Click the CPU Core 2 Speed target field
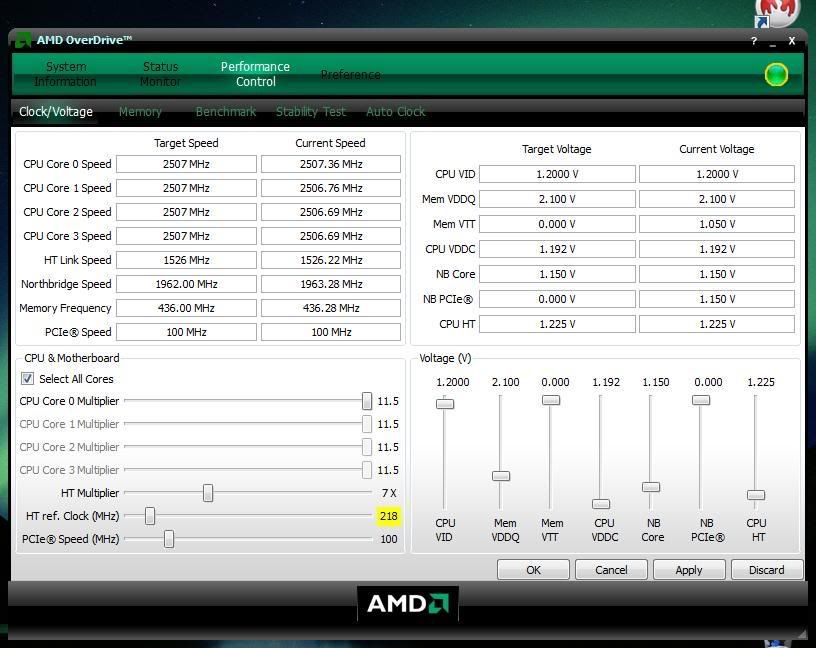Screen dimensions: 816x648 tap(186, 212)
